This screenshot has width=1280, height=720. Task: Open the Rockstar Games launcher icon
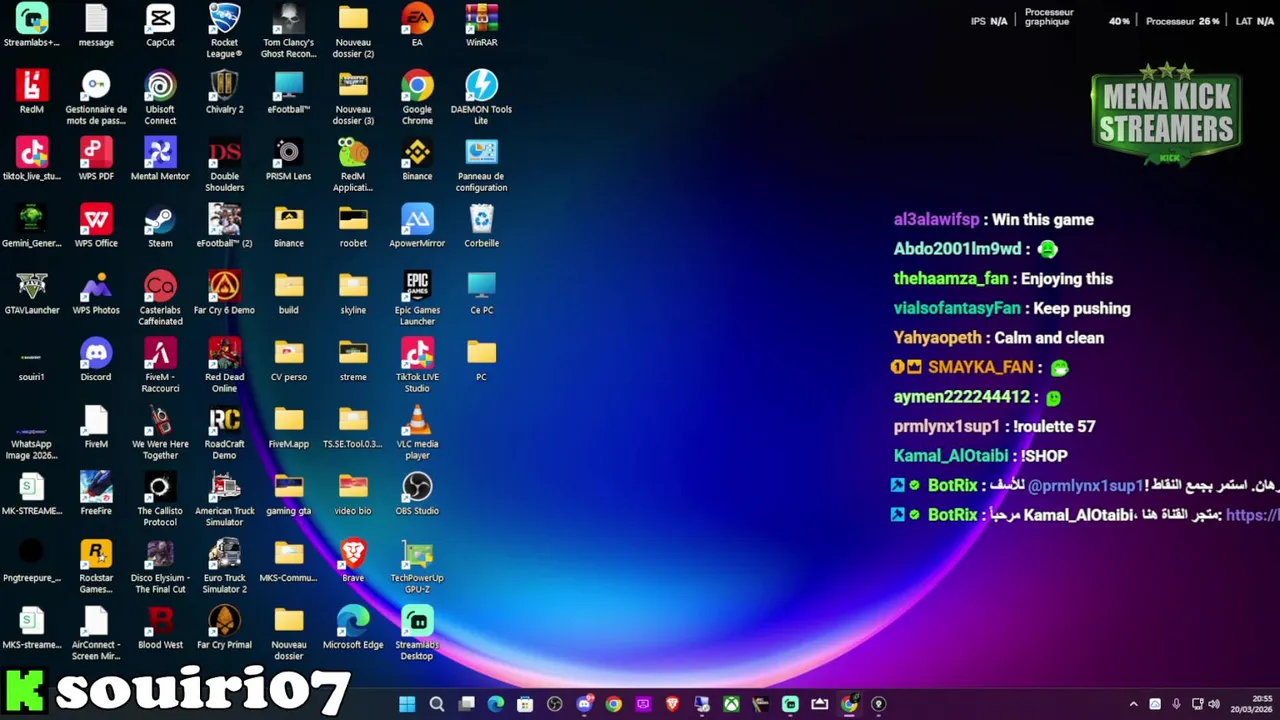(x=96, y=566)
